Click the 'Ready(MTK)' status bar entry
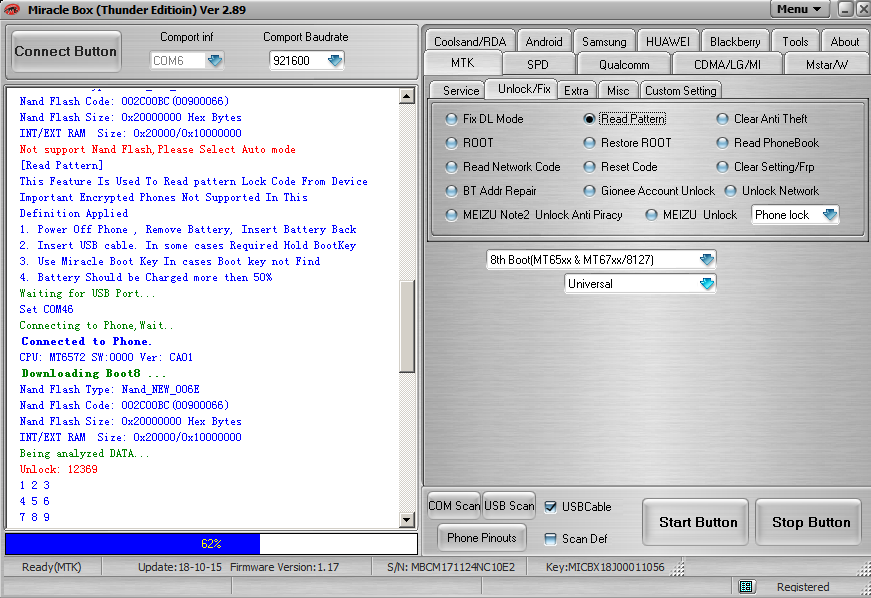This screenshot has width=871, height=598. pos(52,567)
